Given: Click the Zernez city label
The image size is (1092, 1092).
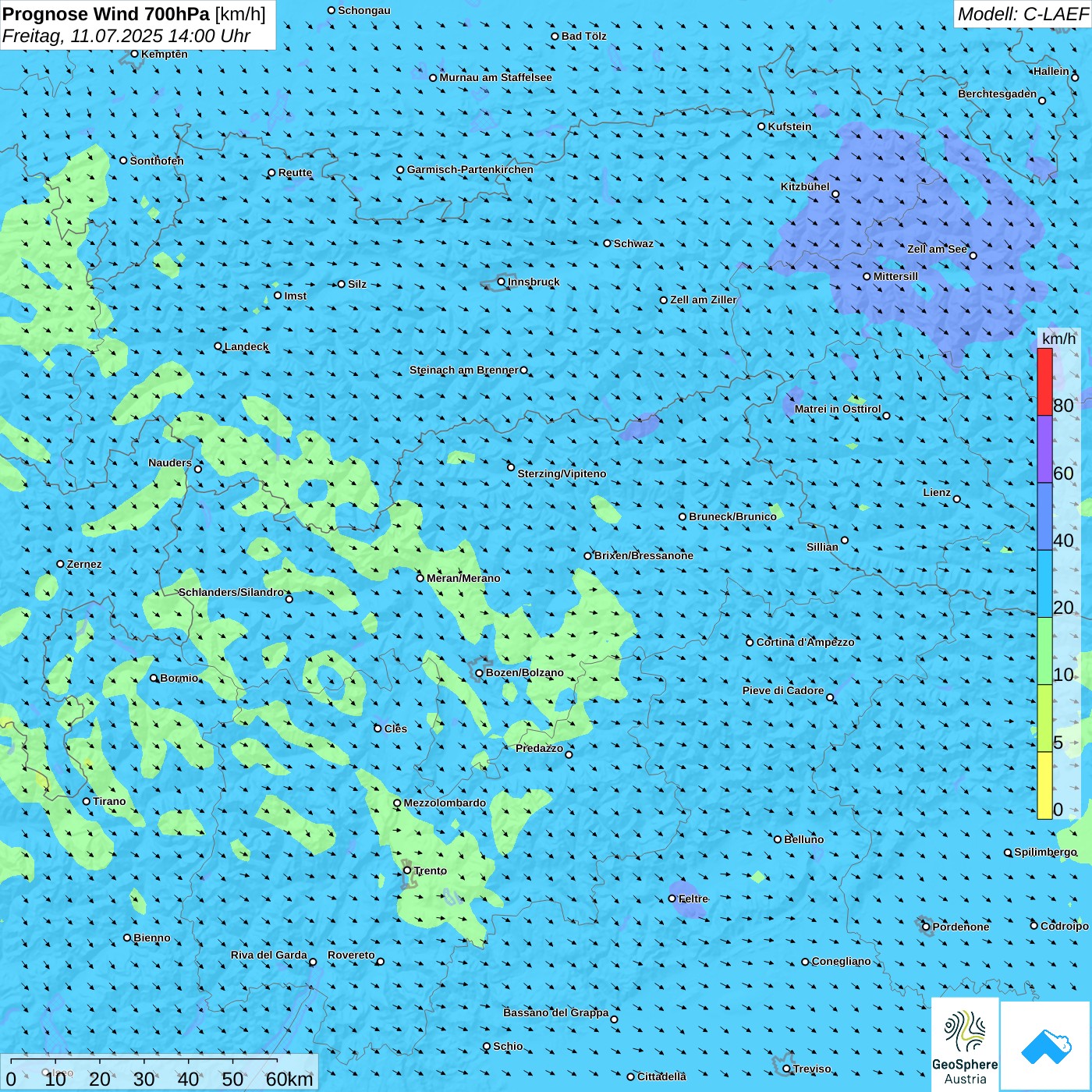Looking at the screenshot, I should (84, 564).
